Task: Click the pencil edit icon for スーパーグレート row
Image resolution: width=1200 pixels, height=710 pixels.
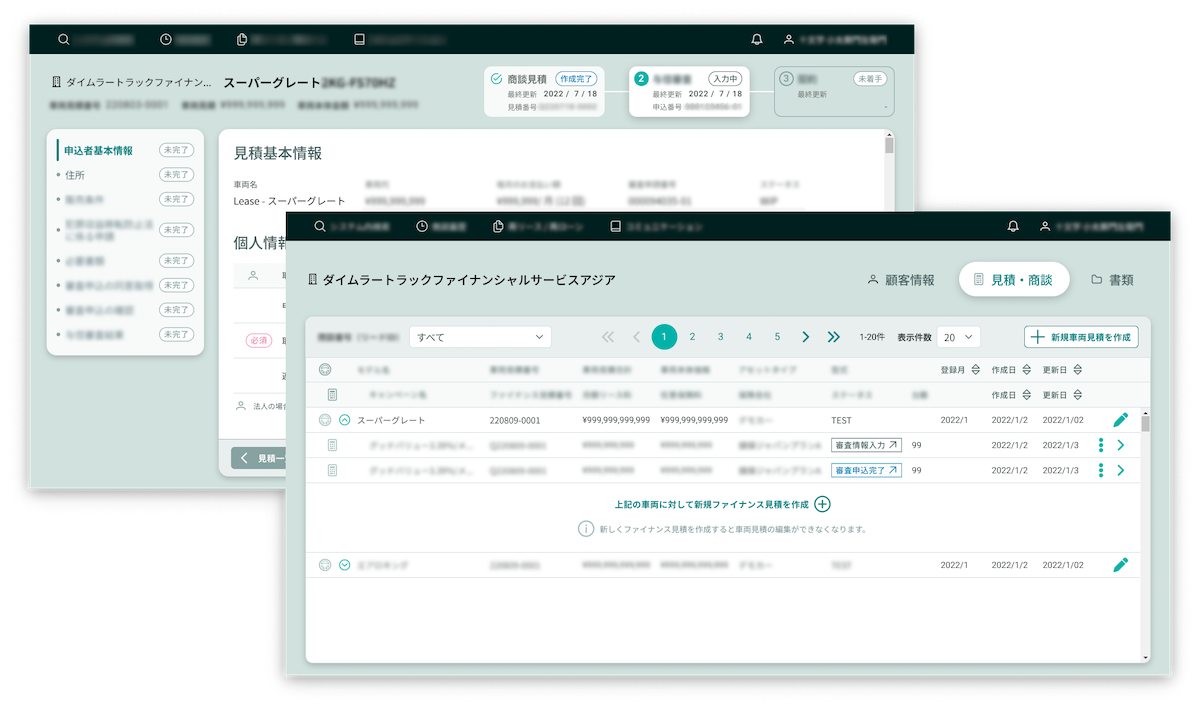Action: pyautogui.click(x=1120, y=420)
